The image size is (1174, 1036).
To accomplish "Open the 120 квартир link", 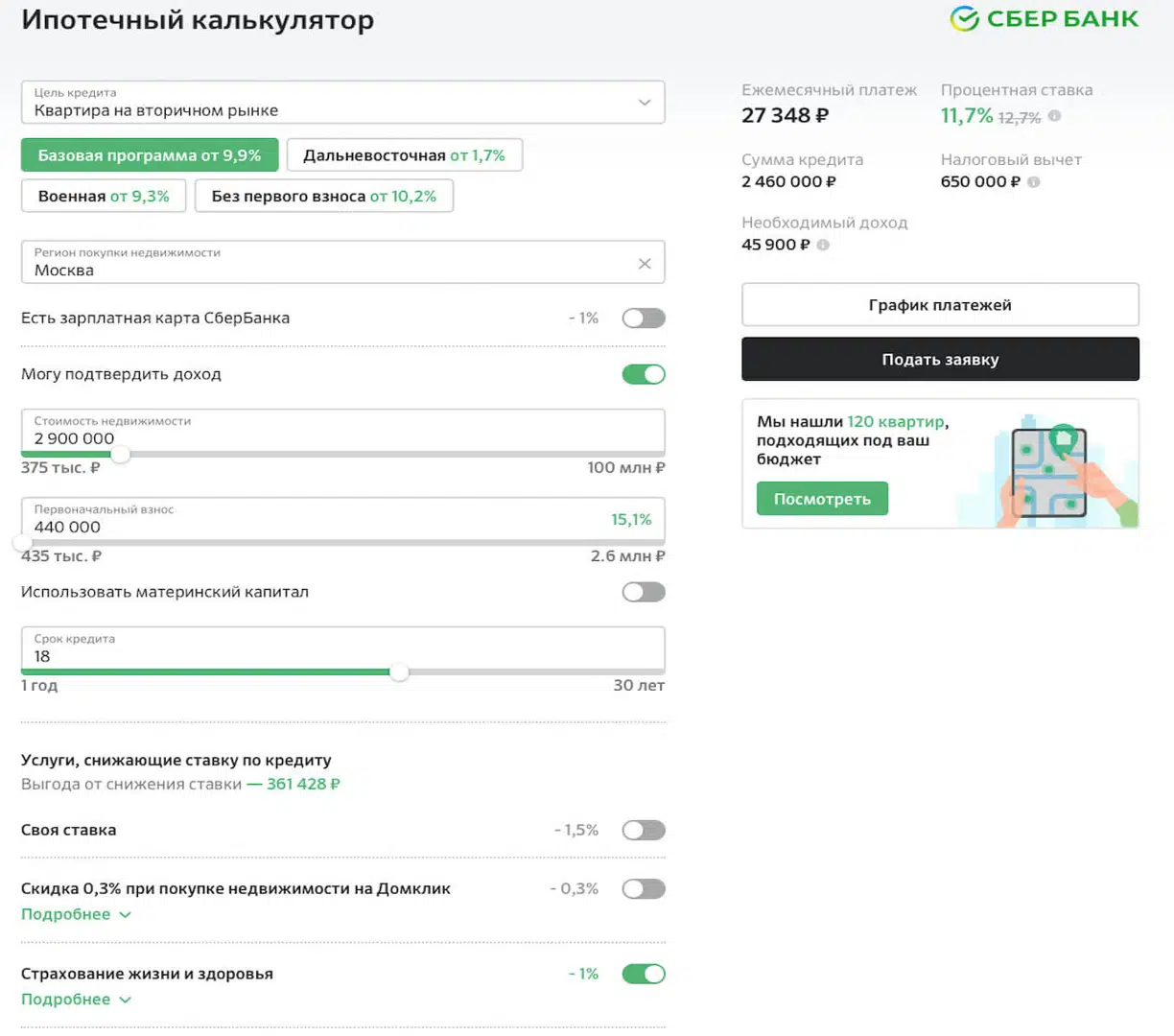I will (896, 422).
